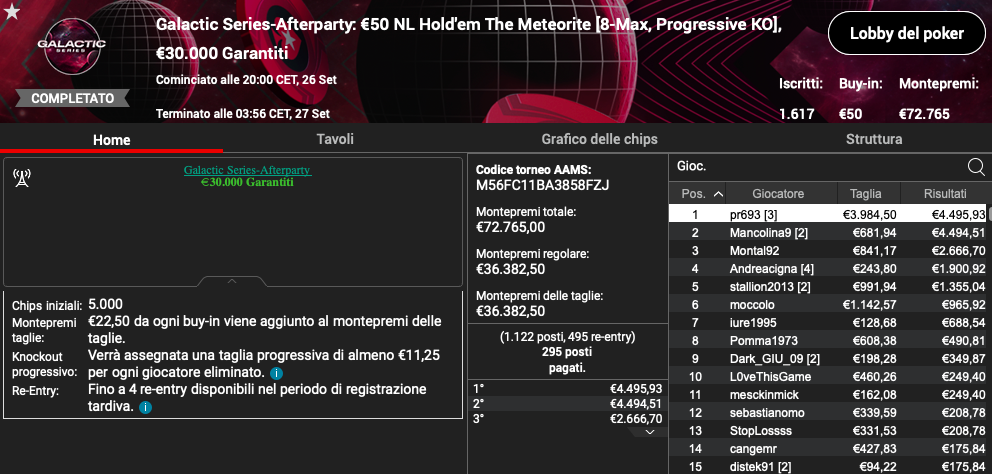Switch to the Tavoli tab
This screenshot has height=474, width=992.
335,139
